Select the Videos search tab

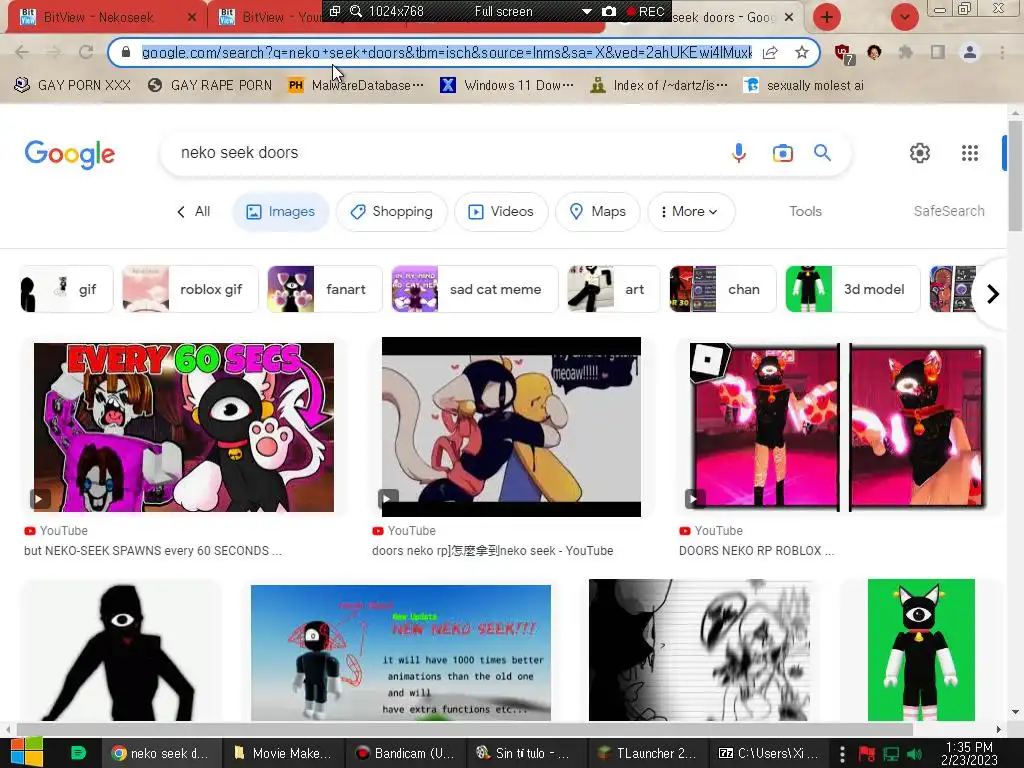pyautogui.click(x=501, y=212)
